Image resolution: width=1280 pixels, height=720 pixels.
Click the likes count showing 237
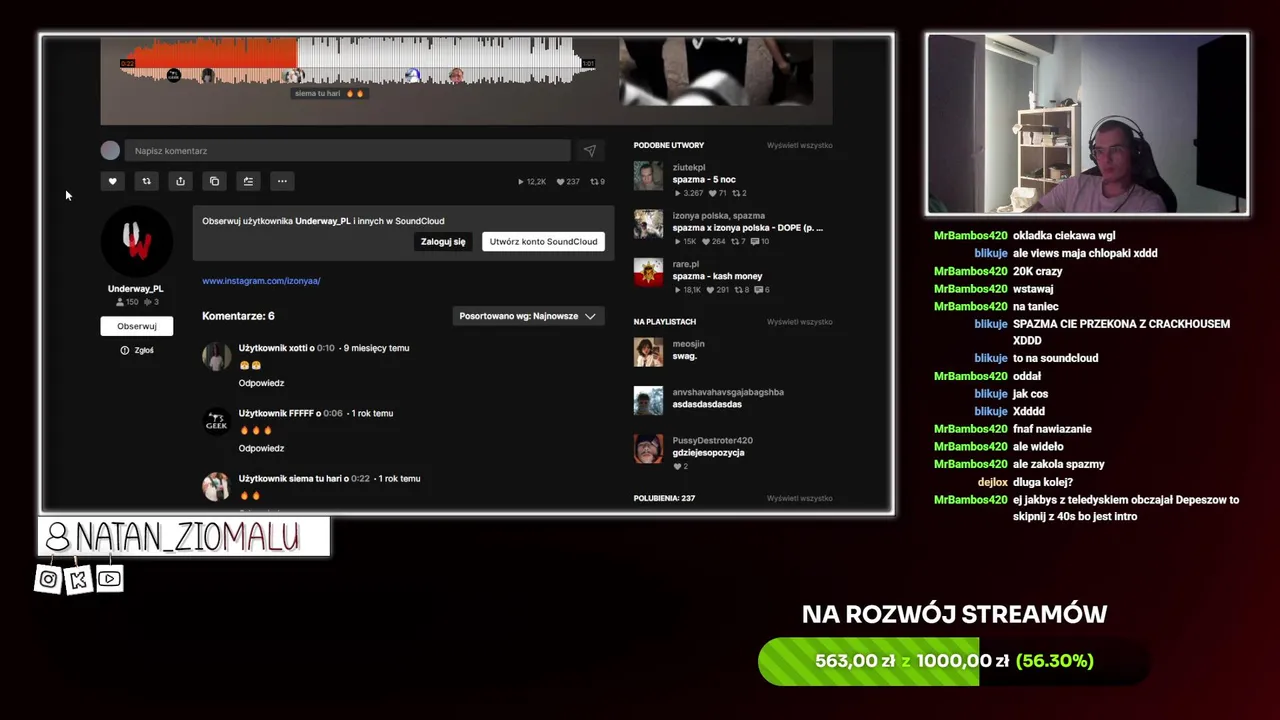[x=568, y=182]
